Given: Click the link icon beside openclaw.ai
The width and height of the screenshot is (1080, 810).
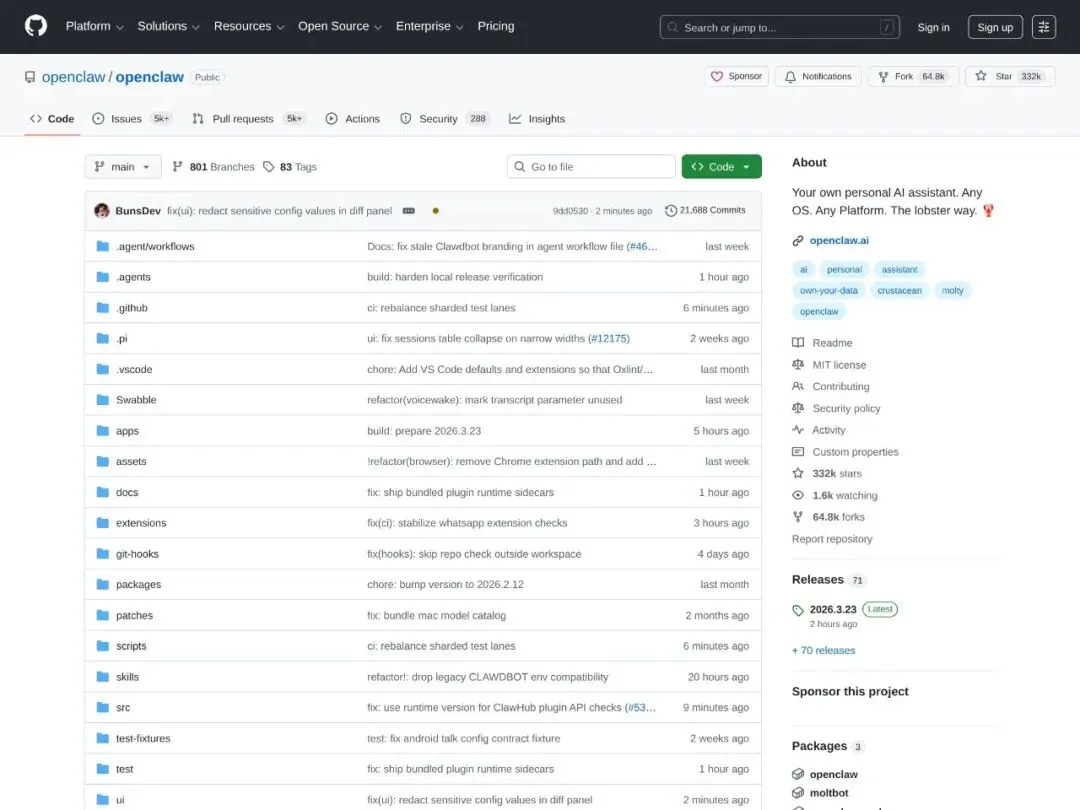Looking at the screenshot, I should pos(798,240).
